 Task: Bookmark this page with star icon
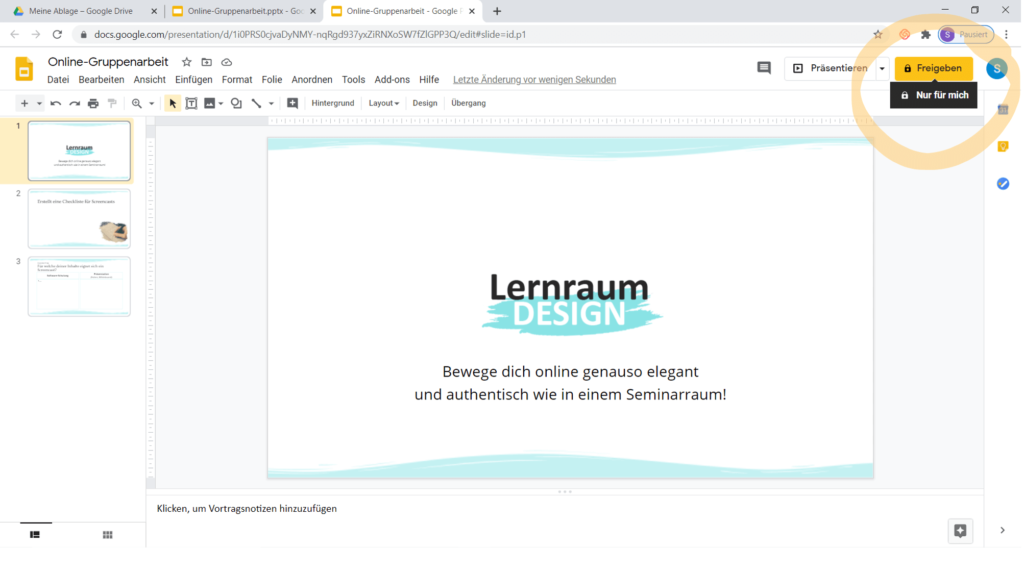tap(878, 35)
